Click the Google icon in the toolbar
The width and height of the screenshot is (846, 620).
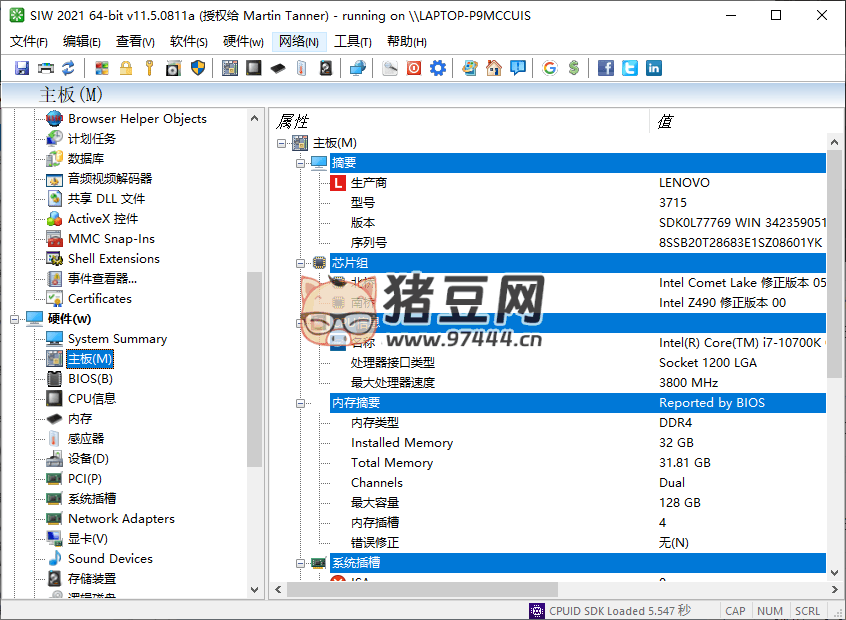(x=550, y=68)
